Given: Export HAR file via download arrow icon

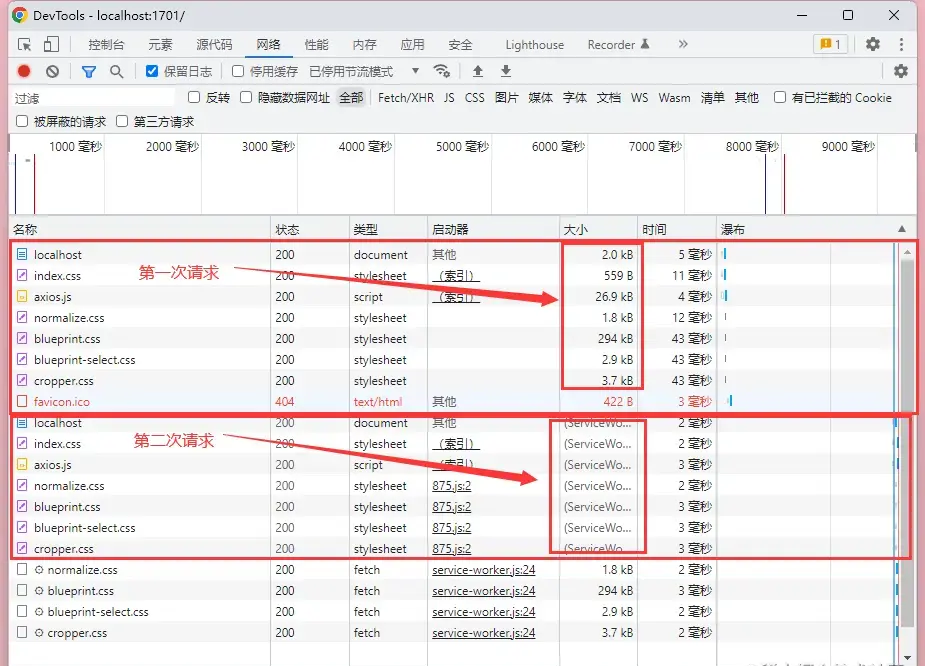Looking at the screenshot, I should click(x=504, y=71).
